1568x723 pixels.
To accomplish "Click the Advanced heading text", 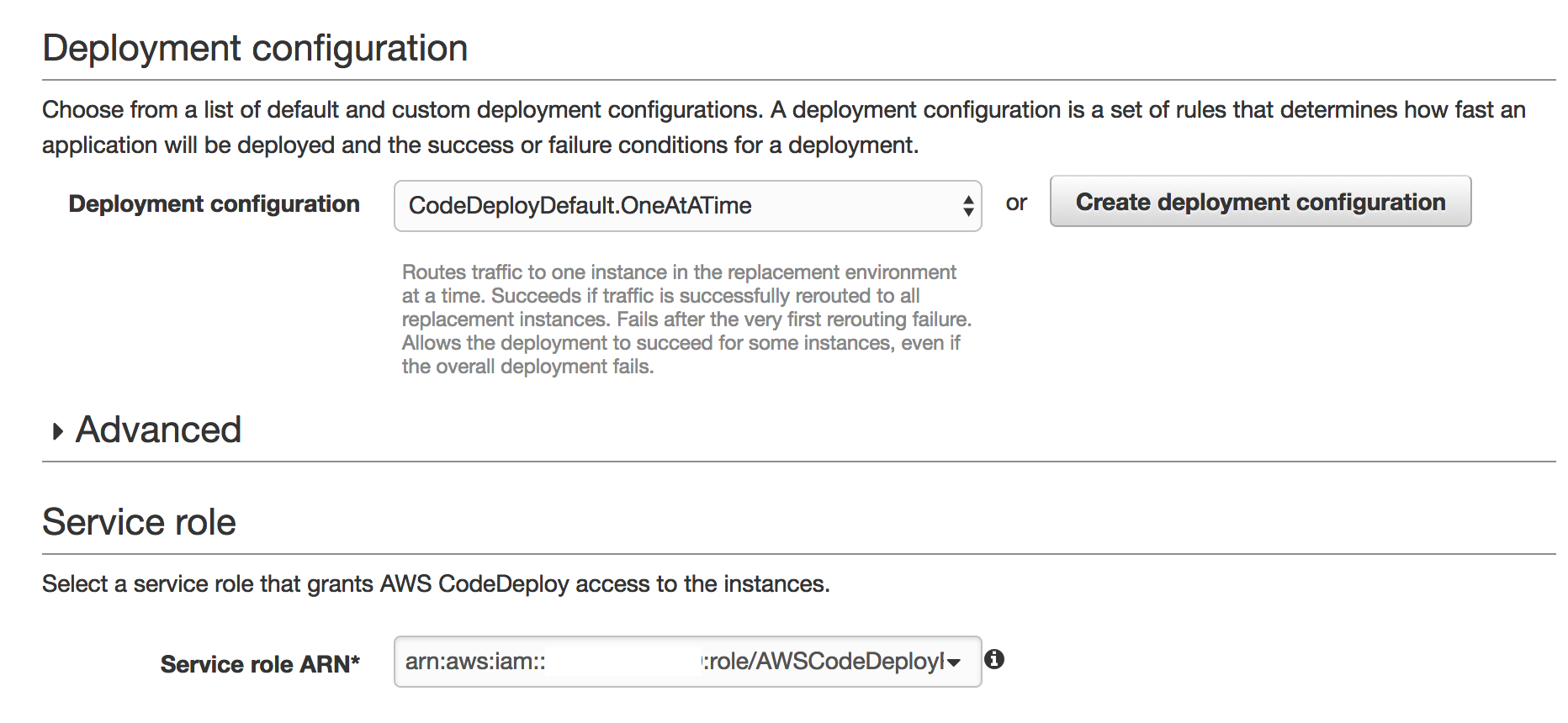I will (158, 430).
